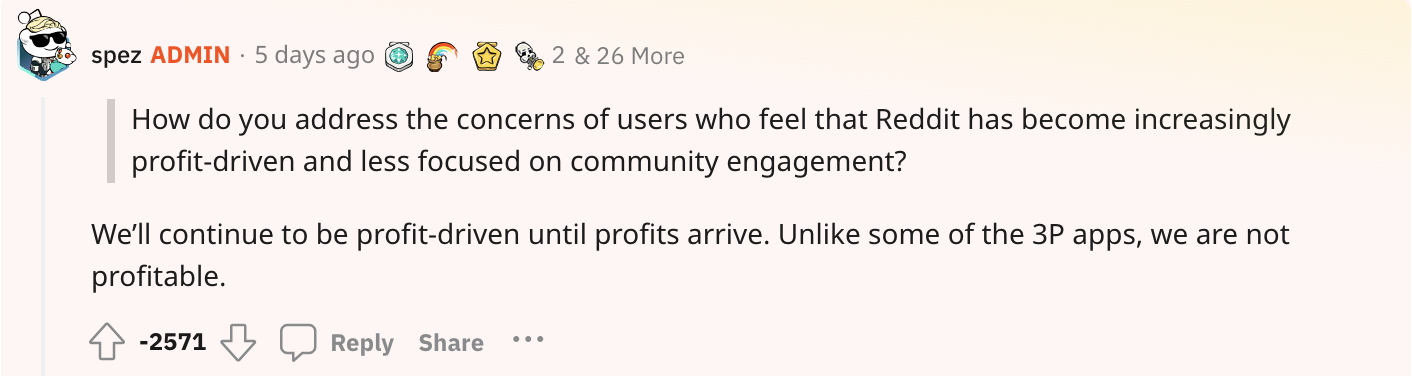The image size is (1412, 376).
Task: Click the ADMIN flair label
Action: tap(190, 55)
